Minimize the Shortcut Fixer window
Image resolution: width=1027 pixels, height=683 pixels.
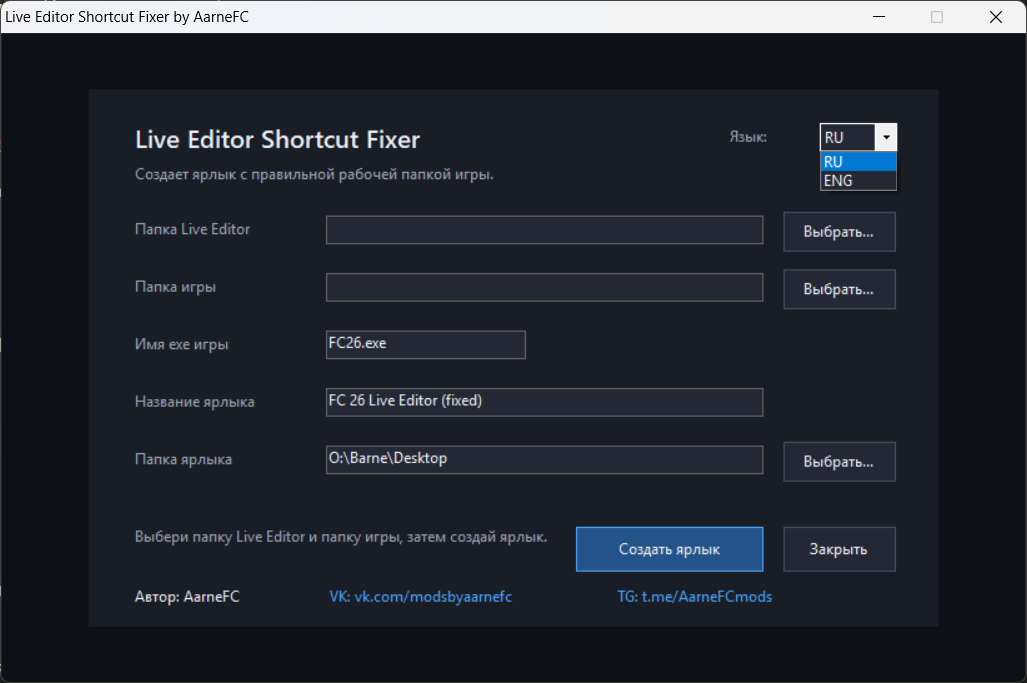879,16
